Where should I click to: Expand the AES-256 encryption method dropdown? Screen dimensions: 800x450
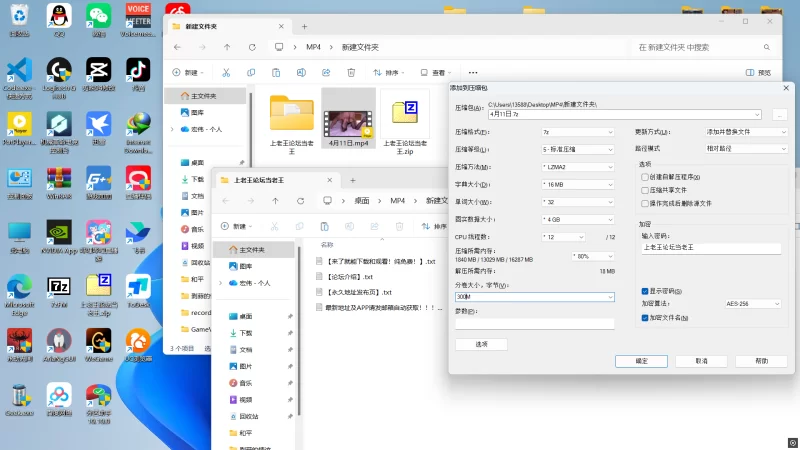[x=750, y=304]
